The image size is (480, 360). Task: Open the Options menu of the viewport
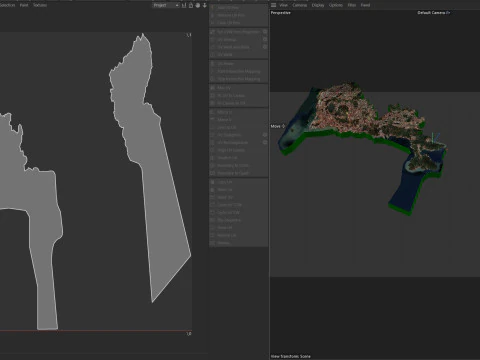(x=336, y=5)
